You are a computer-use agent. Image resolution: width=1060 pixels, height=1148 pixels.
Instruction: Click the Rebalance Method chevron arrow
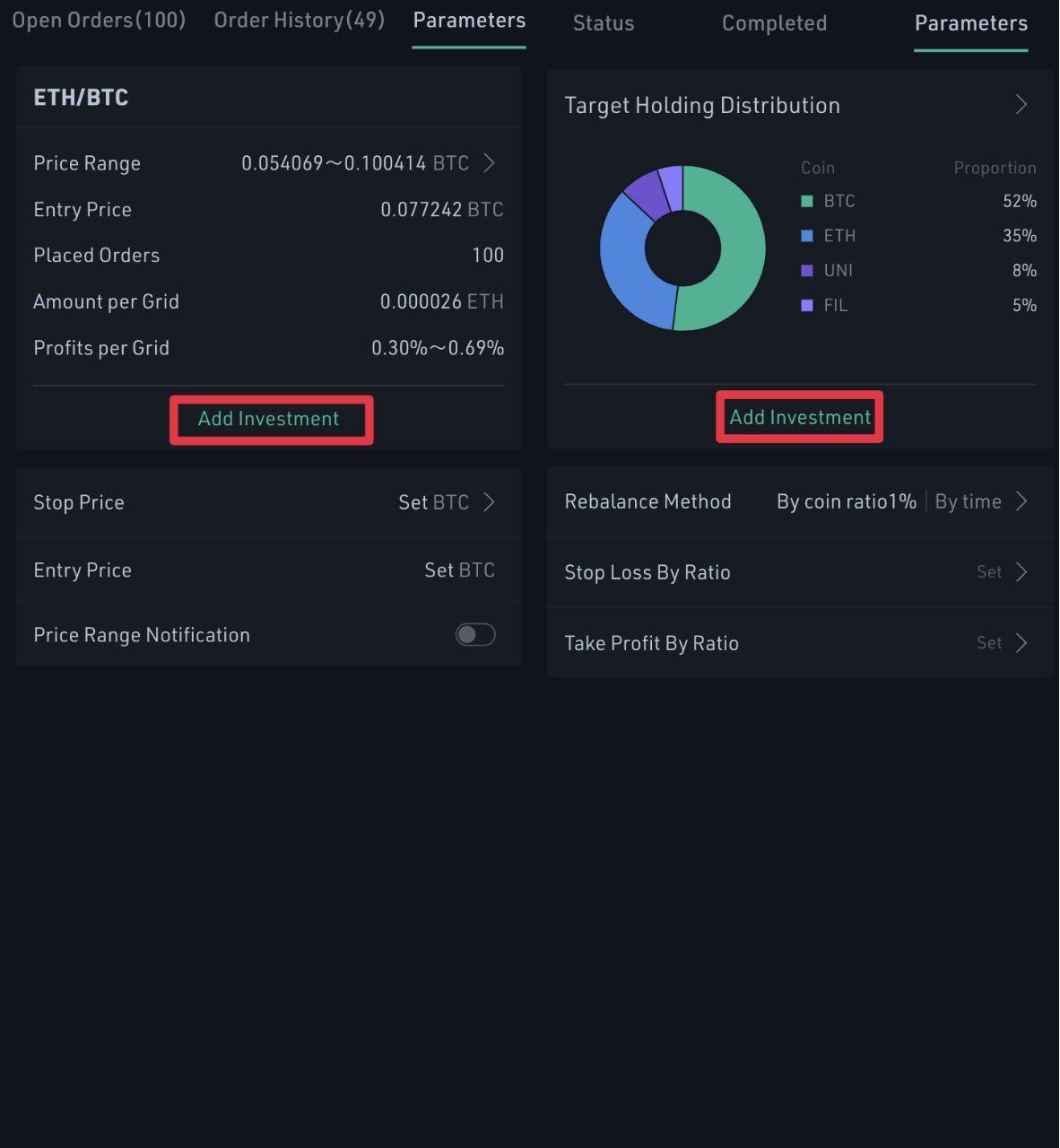(x=1021, y=501)
